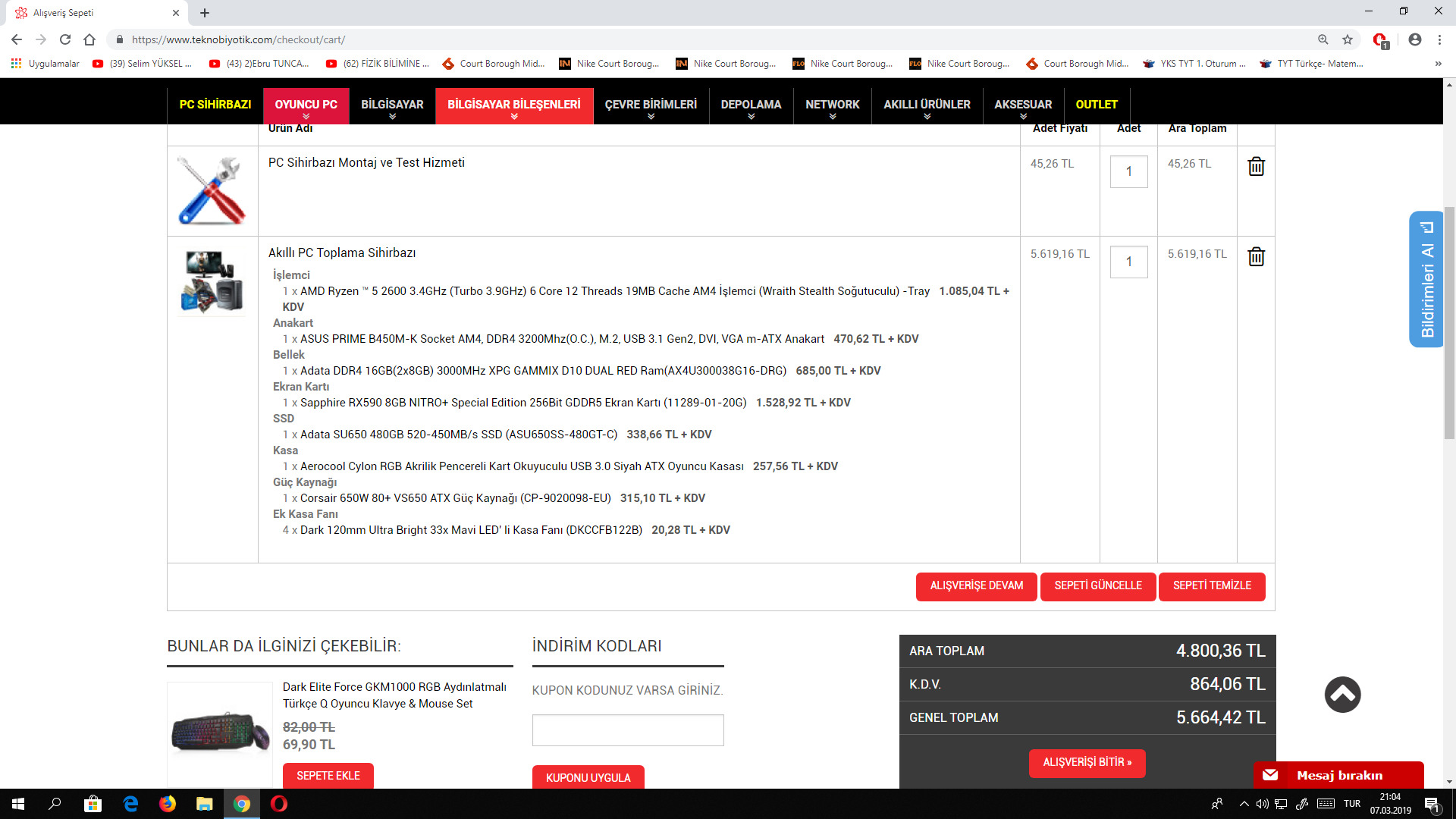This screenshot has height=819, width=1456.
Task: Click the scroll-to-top arrow circle
Action: tap(1342, 694)
